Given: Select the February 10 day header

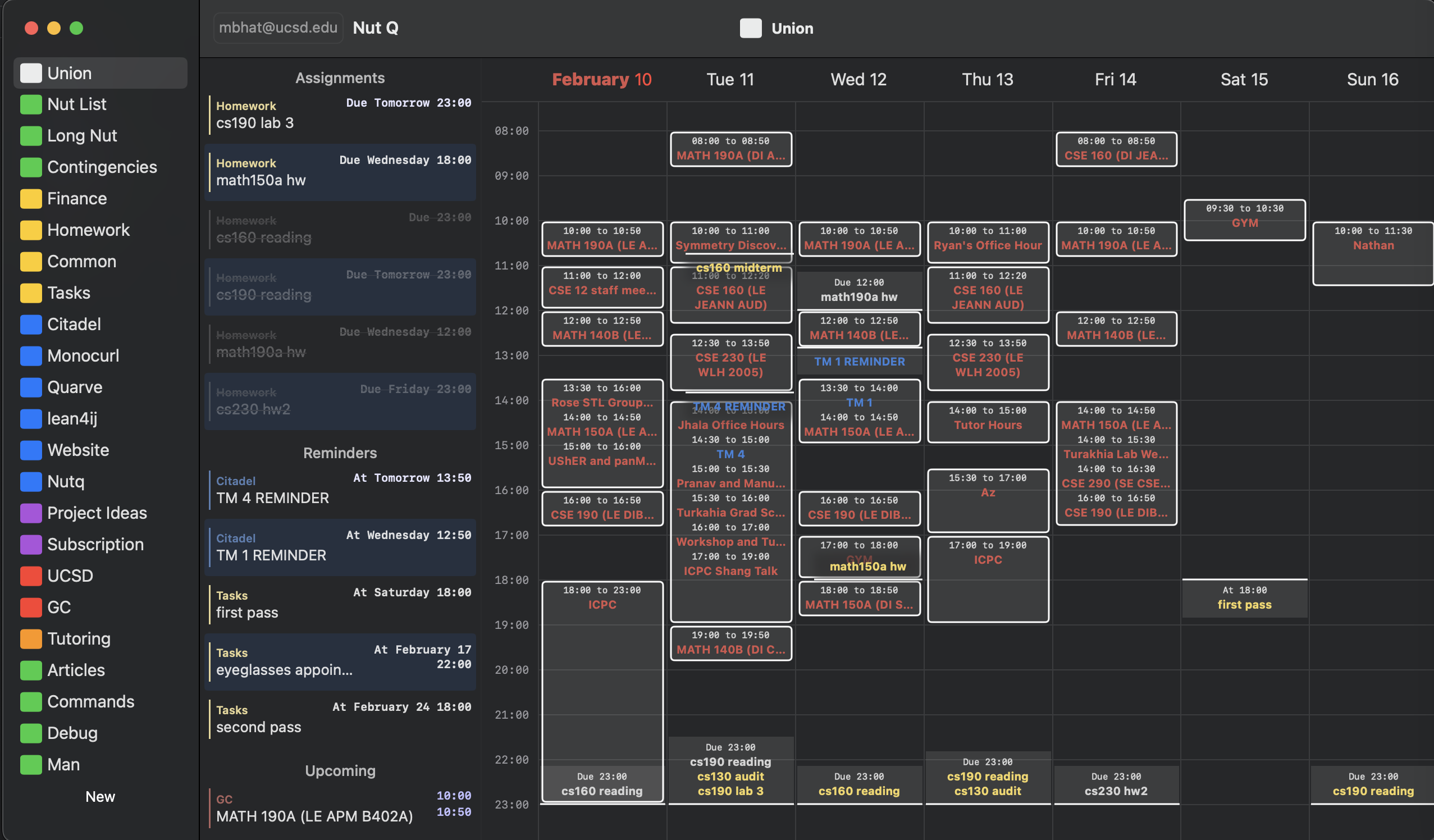Looking at the screenshot, I should click(x=601, y=79).
